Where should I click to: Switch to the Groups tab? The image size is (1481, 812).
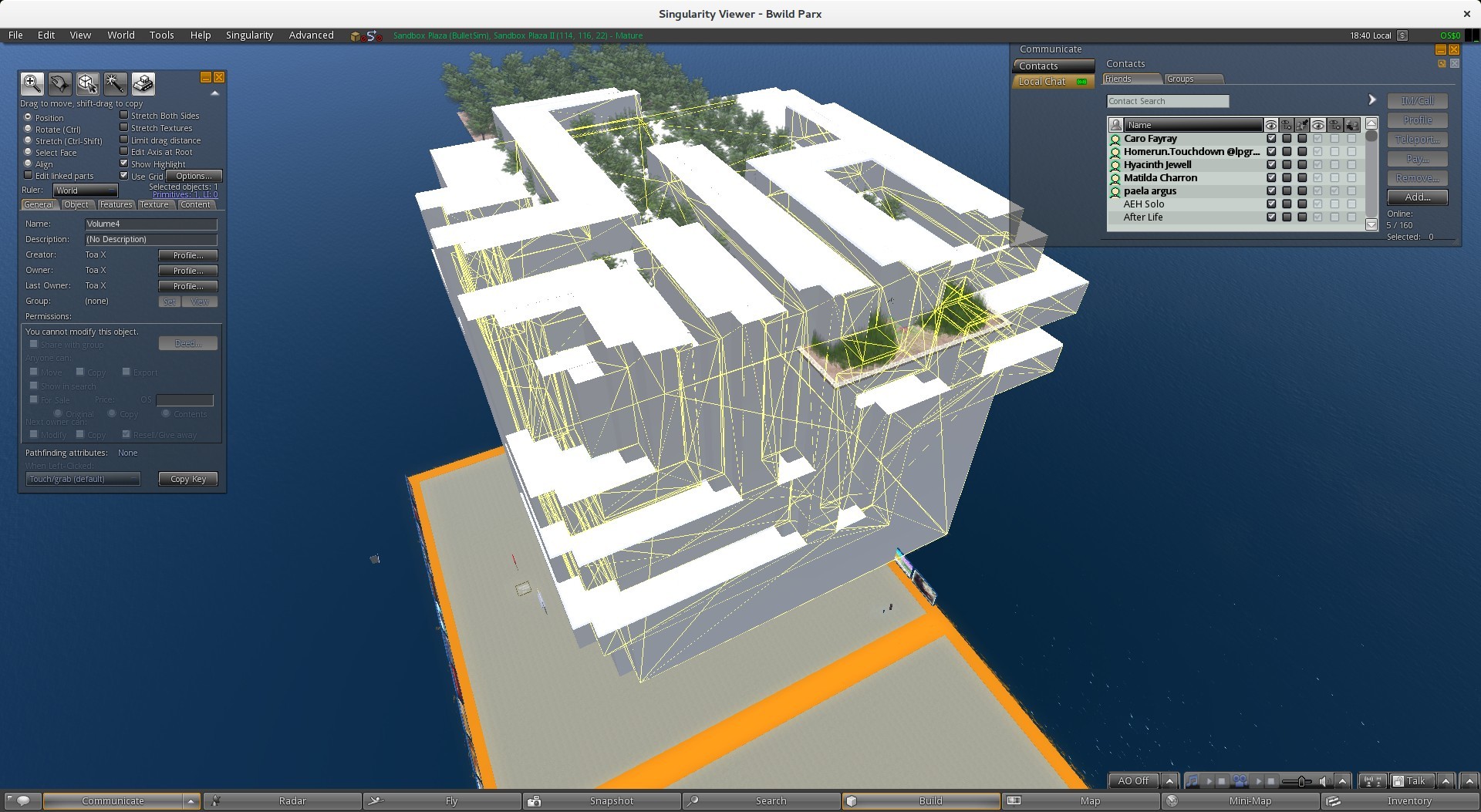pos(1193,79)
